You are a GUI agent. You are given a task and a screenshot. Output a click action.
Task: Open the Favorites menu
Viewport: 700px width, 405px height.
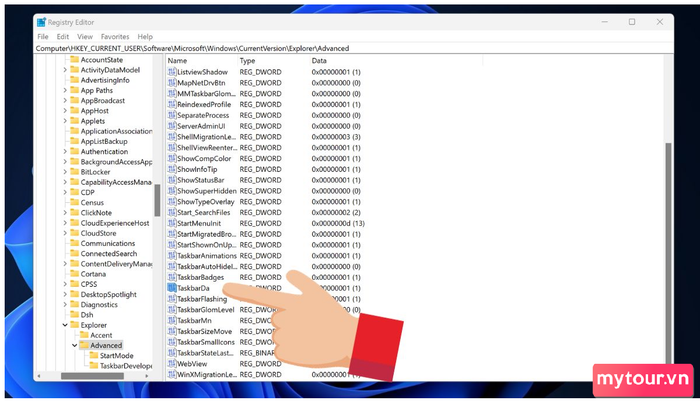[x=115, y=37]
